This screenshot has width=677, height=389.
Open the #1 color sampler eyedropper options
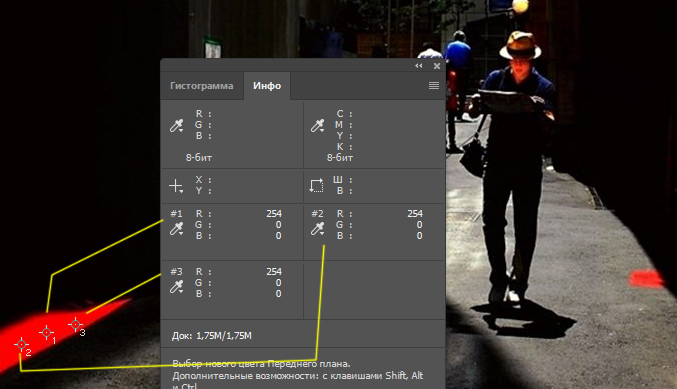[176, 229]
